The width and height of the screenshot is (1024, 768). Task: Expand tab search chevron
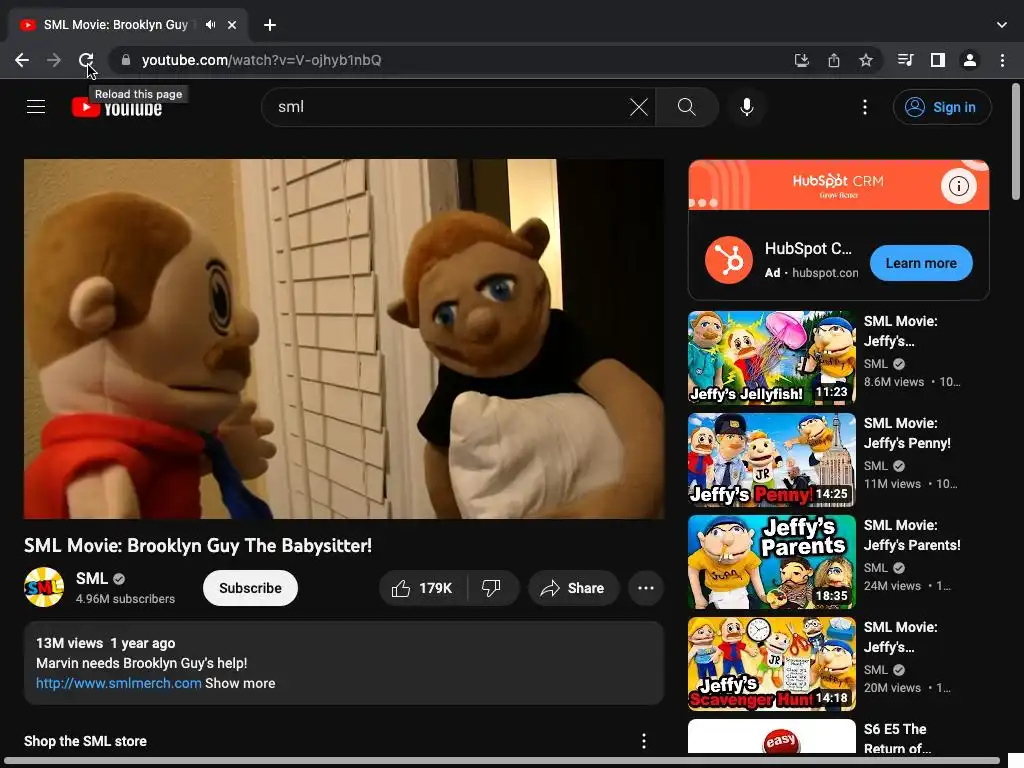click(1001, 25)
